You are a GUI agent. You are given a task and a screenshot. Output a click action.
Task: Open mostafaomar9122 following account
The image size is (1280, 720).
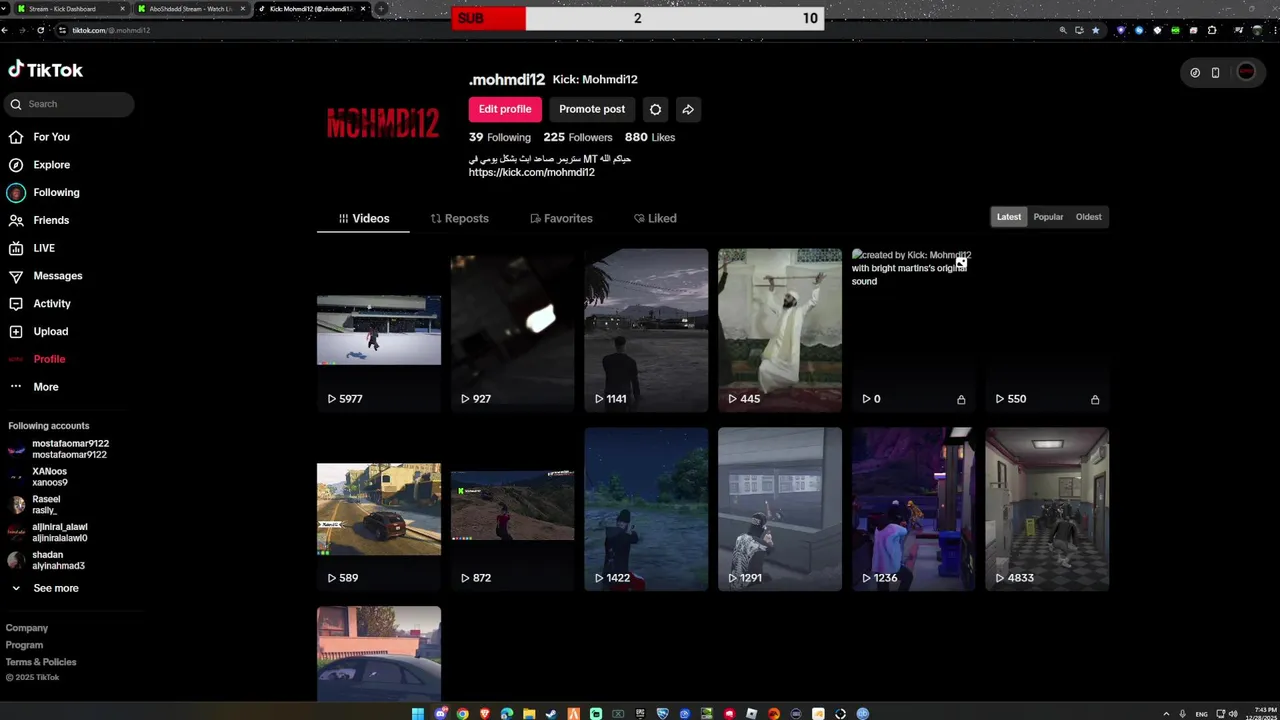pyautogui.click(x=70, y=449)
